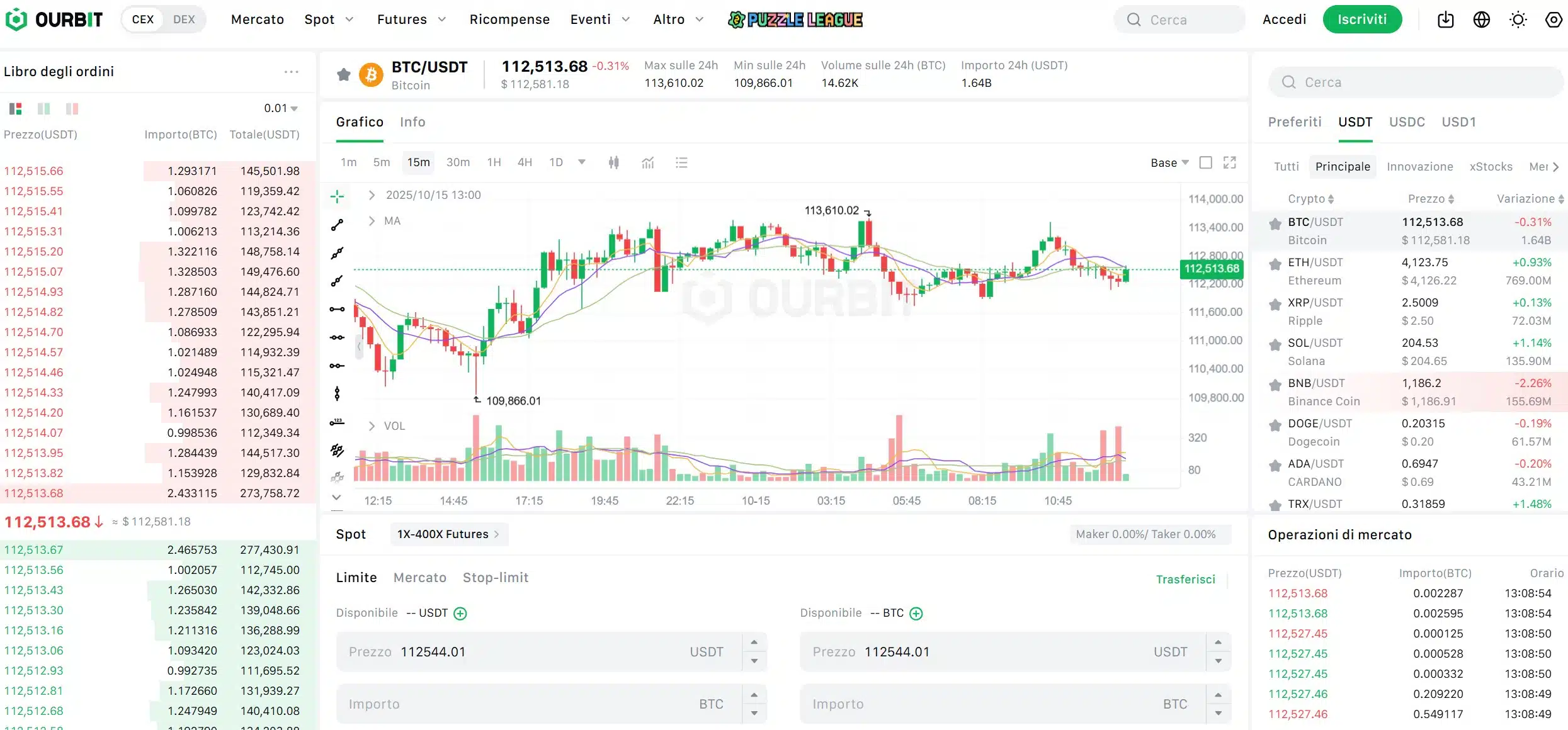Show only buy orders in the order book

tap(44, 108)
